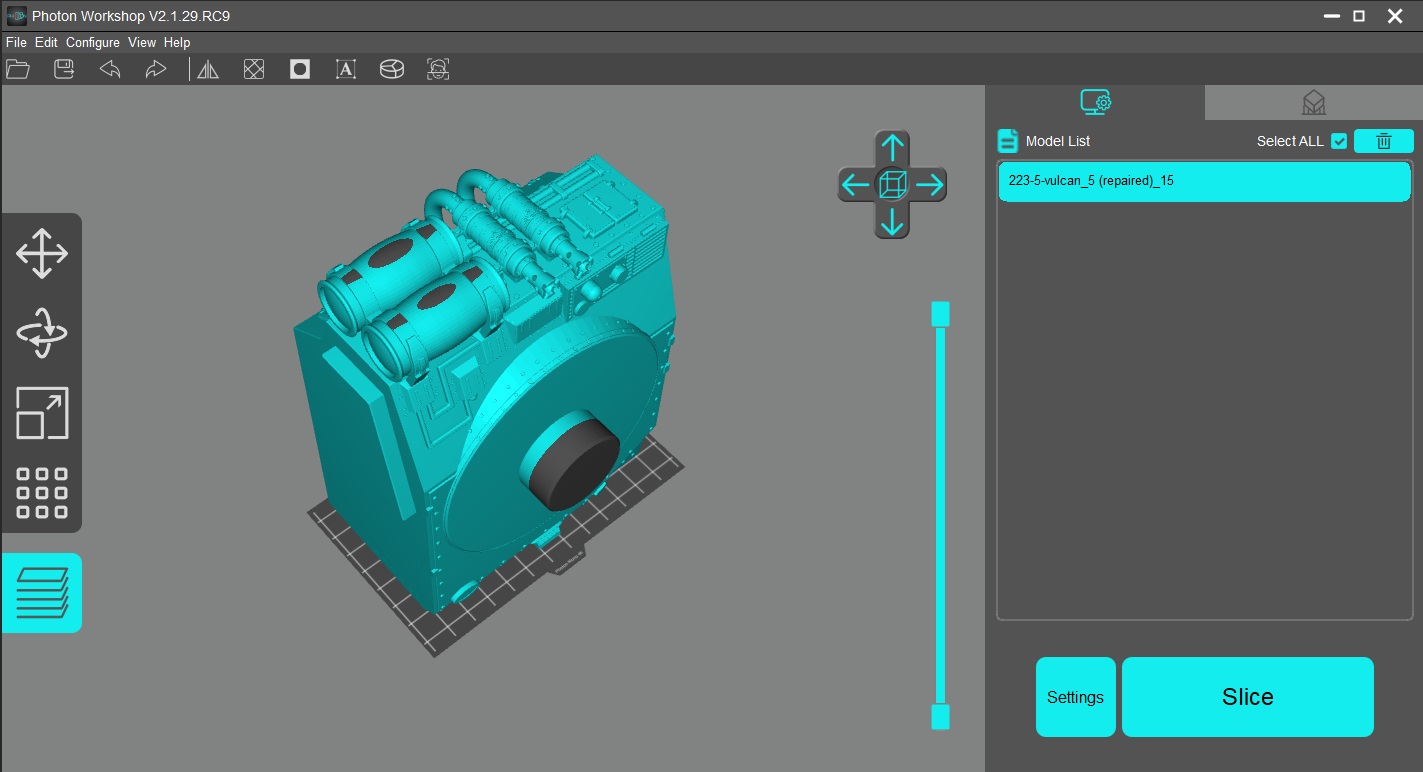Open the Configure menu

point(93,43)
